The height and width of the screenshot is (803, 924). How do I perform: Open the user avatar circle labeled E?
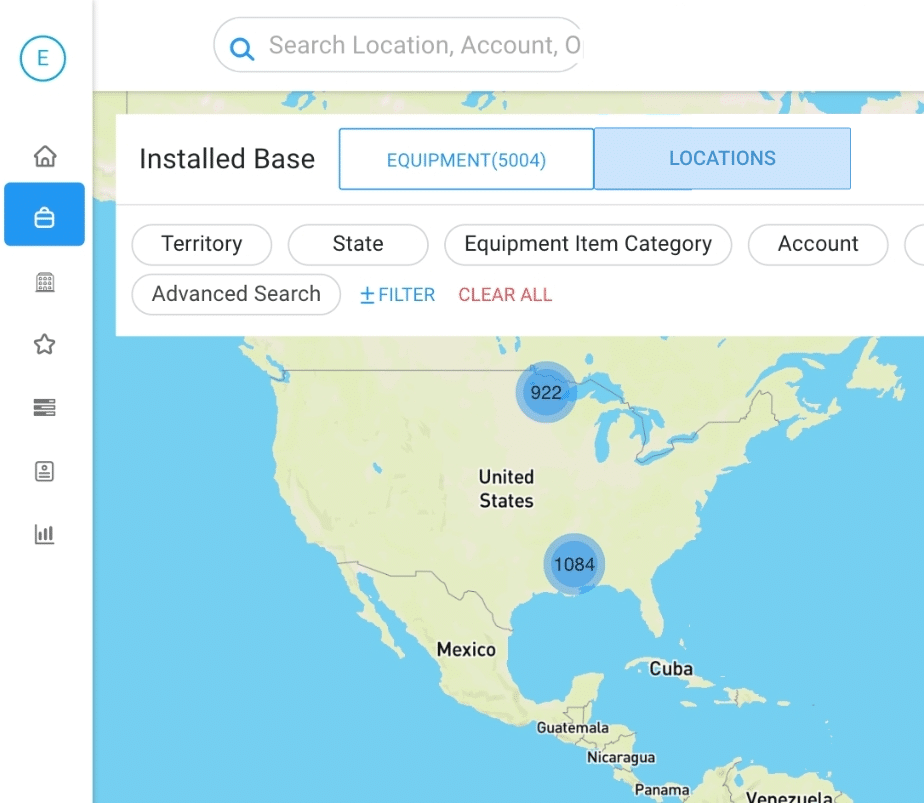point(41,58)
